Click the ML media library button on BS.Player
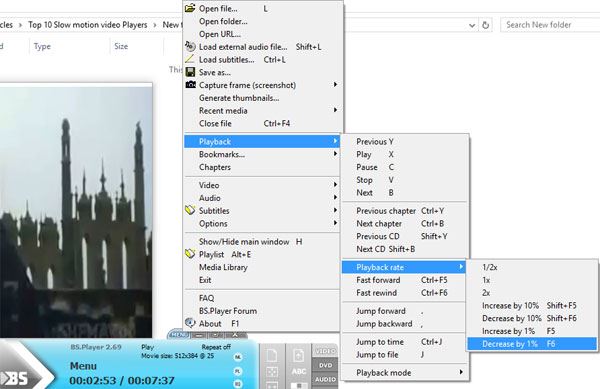 (x=238, y=357)
